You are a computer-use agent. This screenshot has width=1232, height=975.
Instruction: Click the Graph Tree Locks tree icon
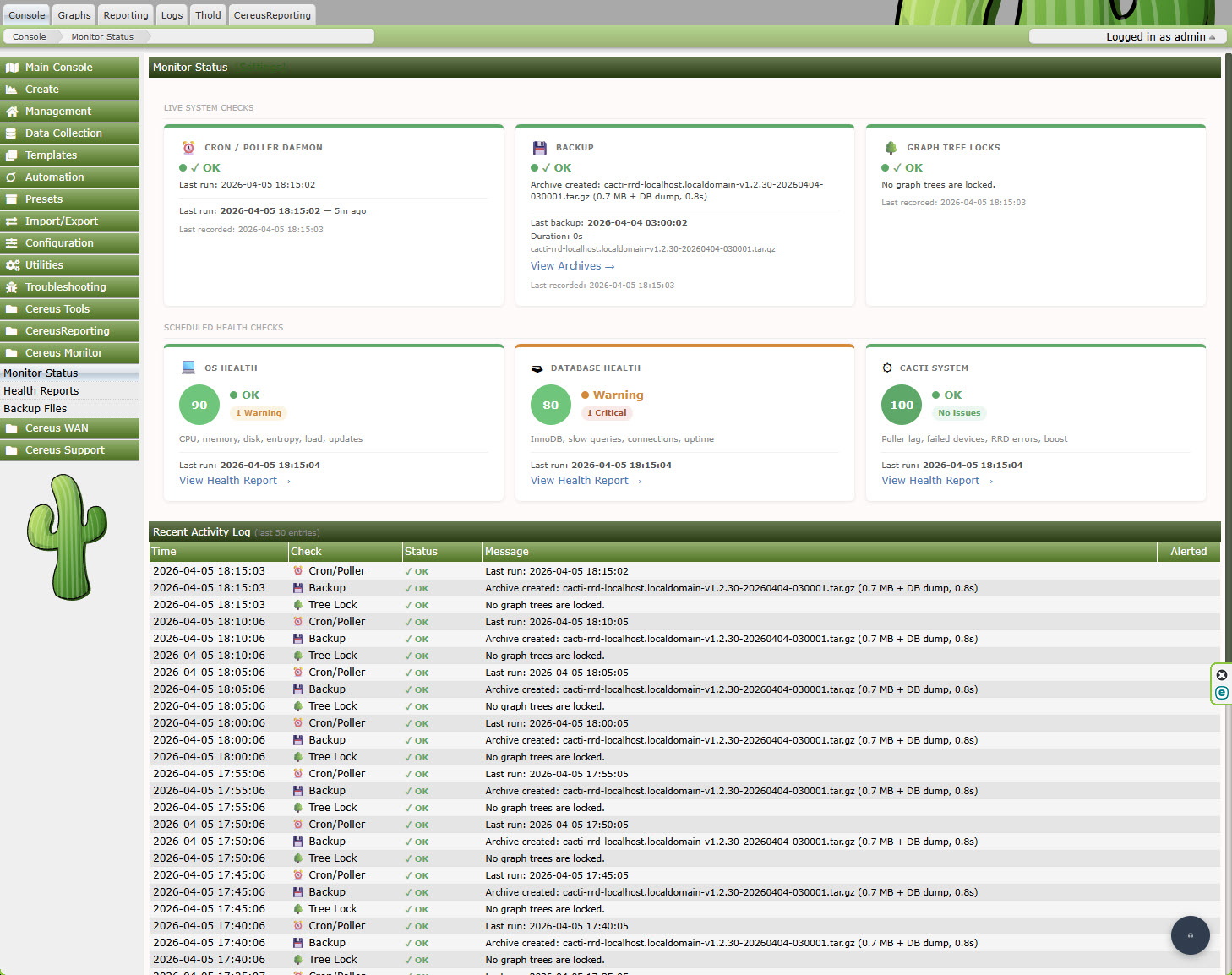[891, 147]
